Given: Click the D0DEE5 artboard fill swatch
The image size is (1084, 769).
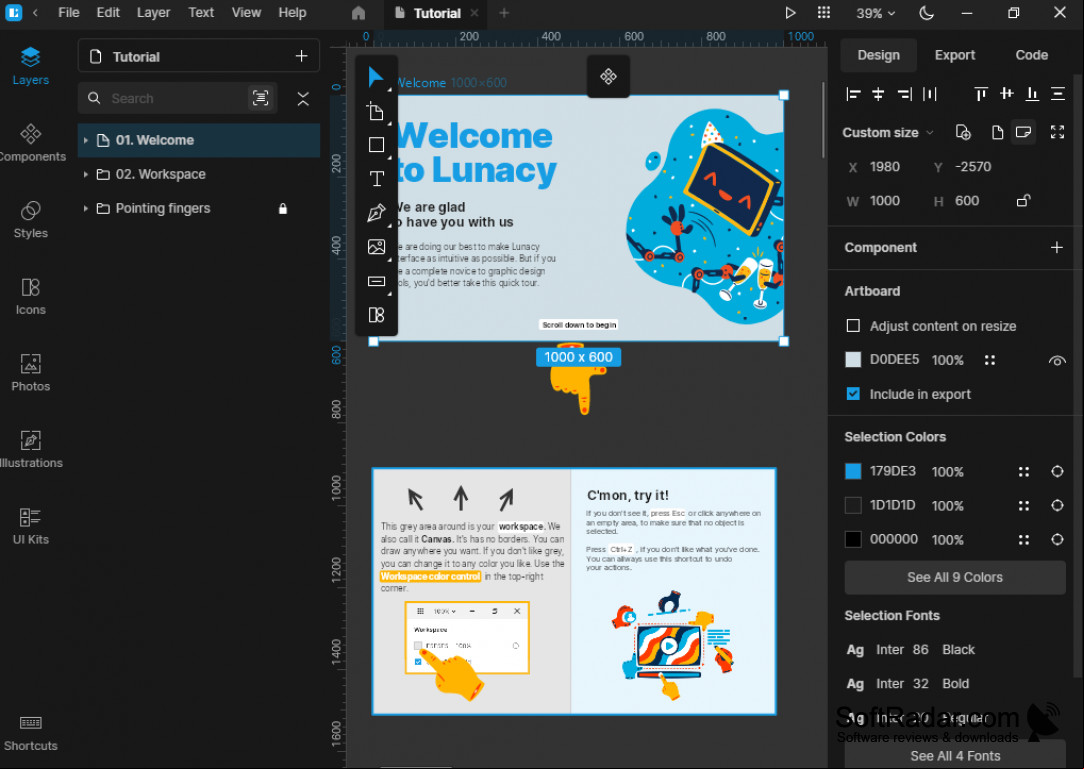Looking at the screenshot, I should coord(853,360).
